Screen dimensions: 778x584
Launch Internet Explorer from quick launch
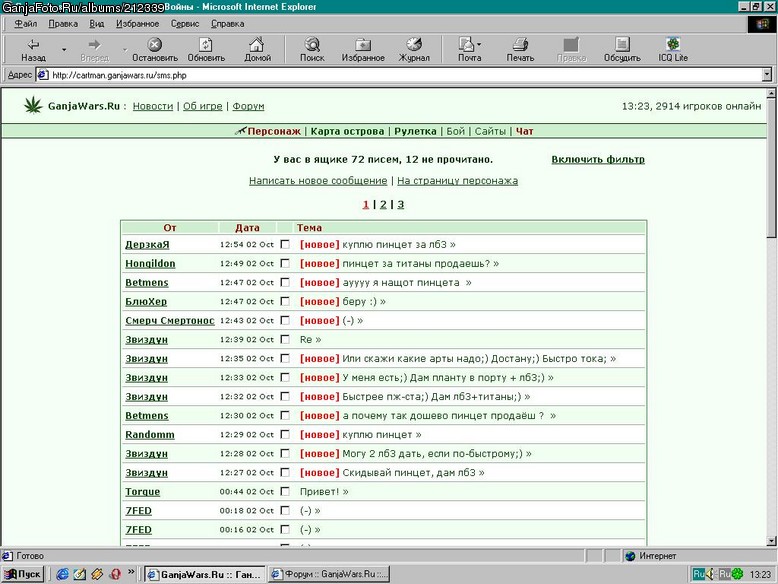[x=63, y=574]
